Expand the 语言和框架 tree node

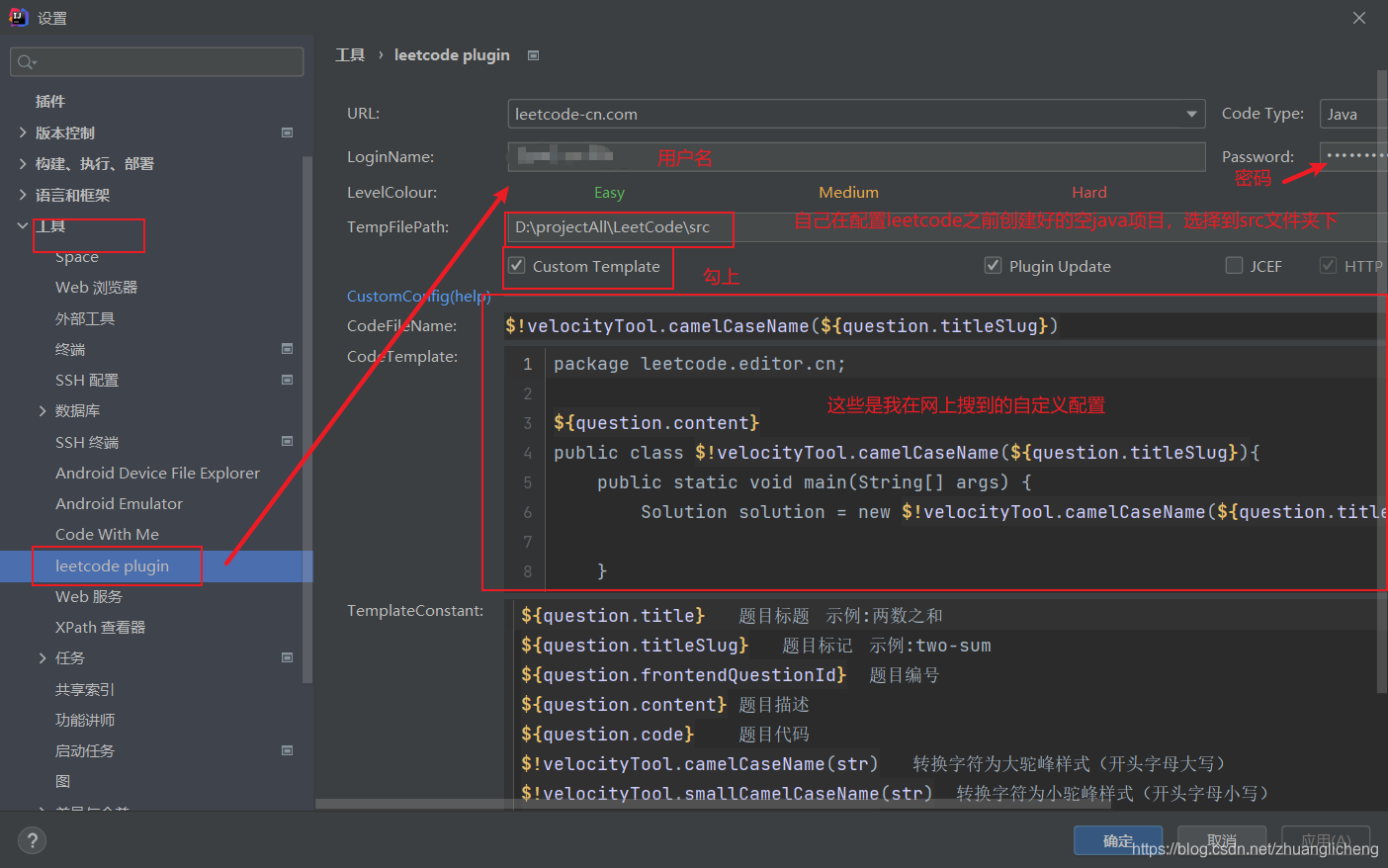tap(23, 195)
